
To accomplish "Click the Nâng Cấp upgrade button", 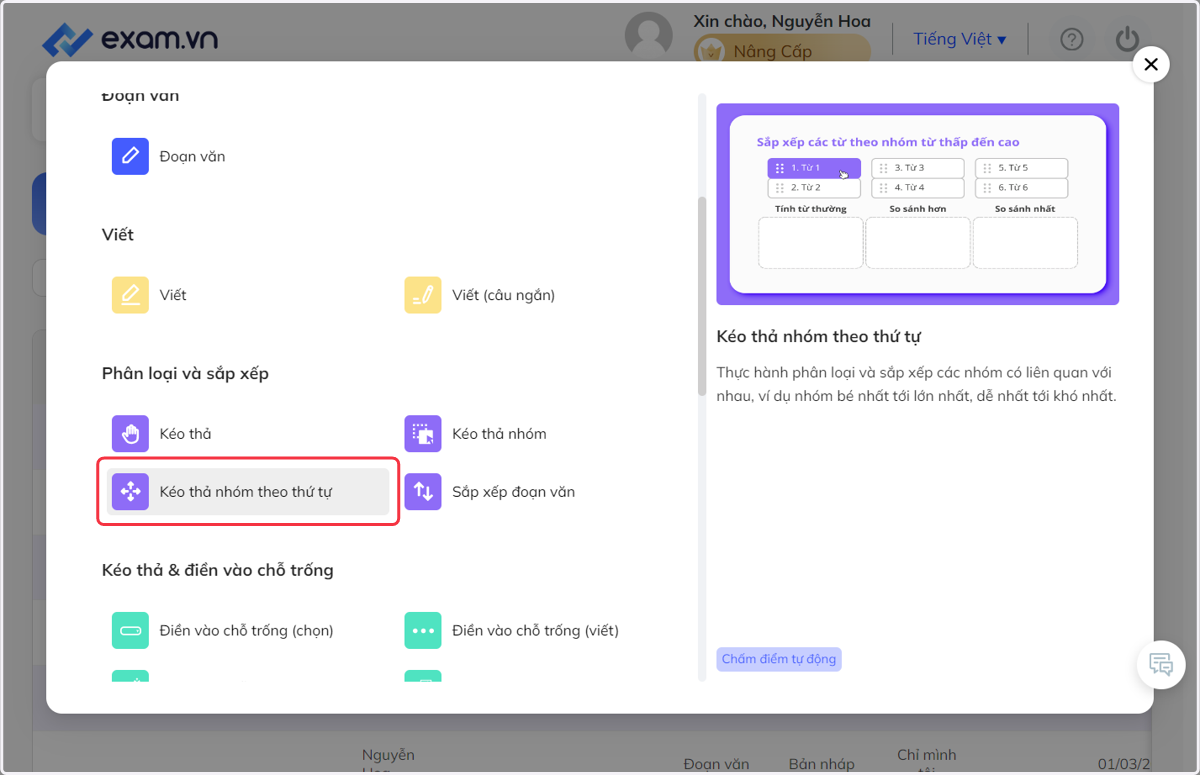I will point(782,51).
